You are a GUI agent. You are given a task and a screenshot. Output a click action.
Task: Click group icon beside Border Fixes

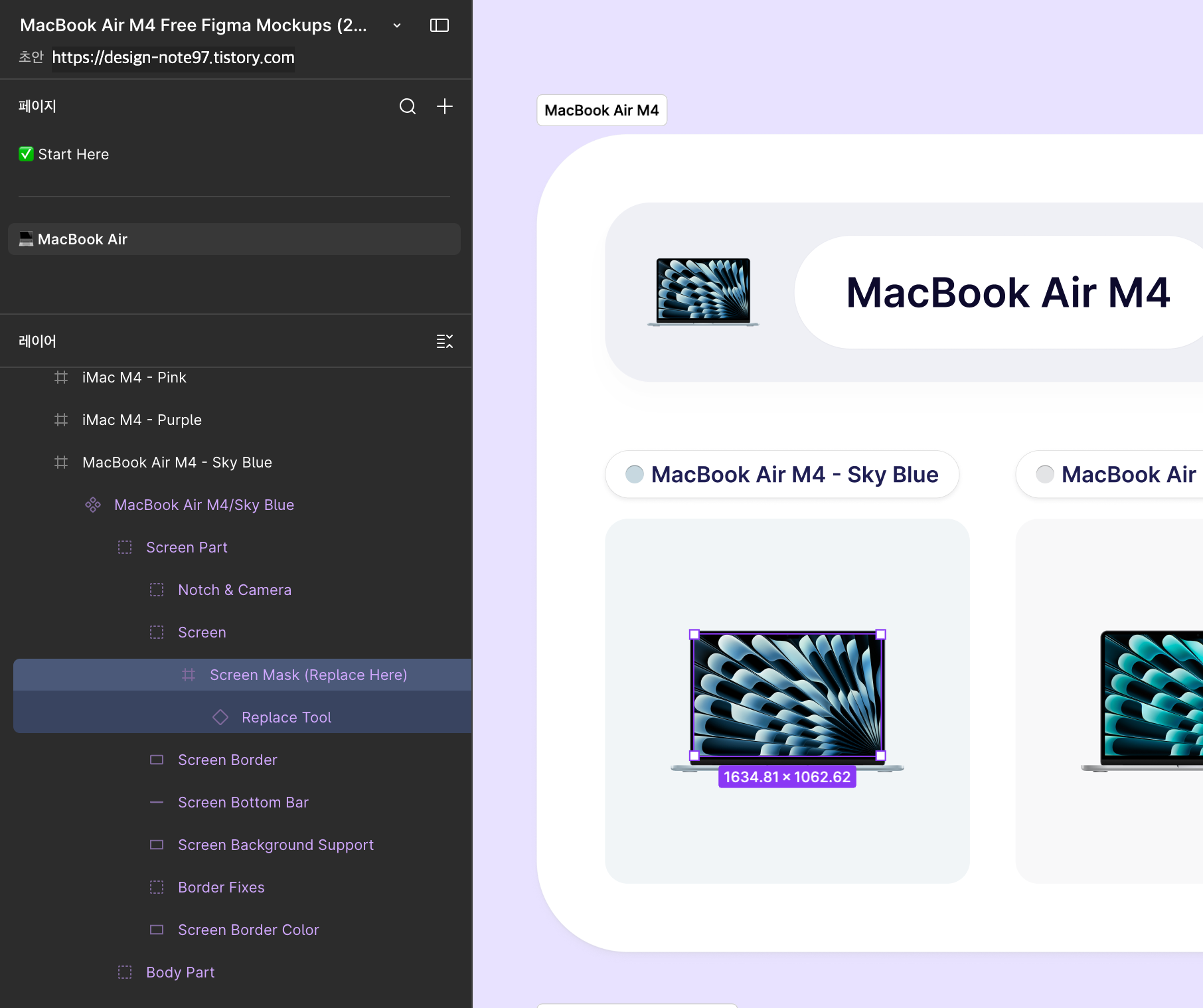point(157,887)
